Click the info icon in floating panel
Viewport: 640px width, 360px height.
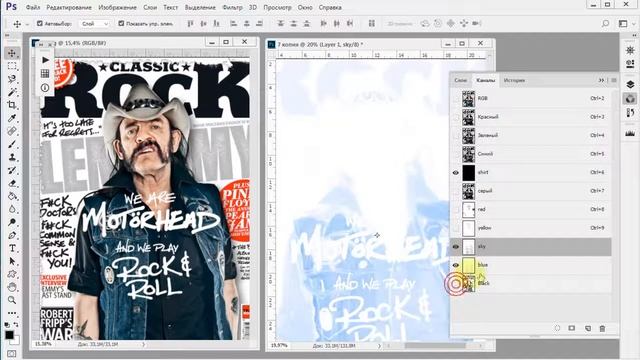(x=45, y=87)
